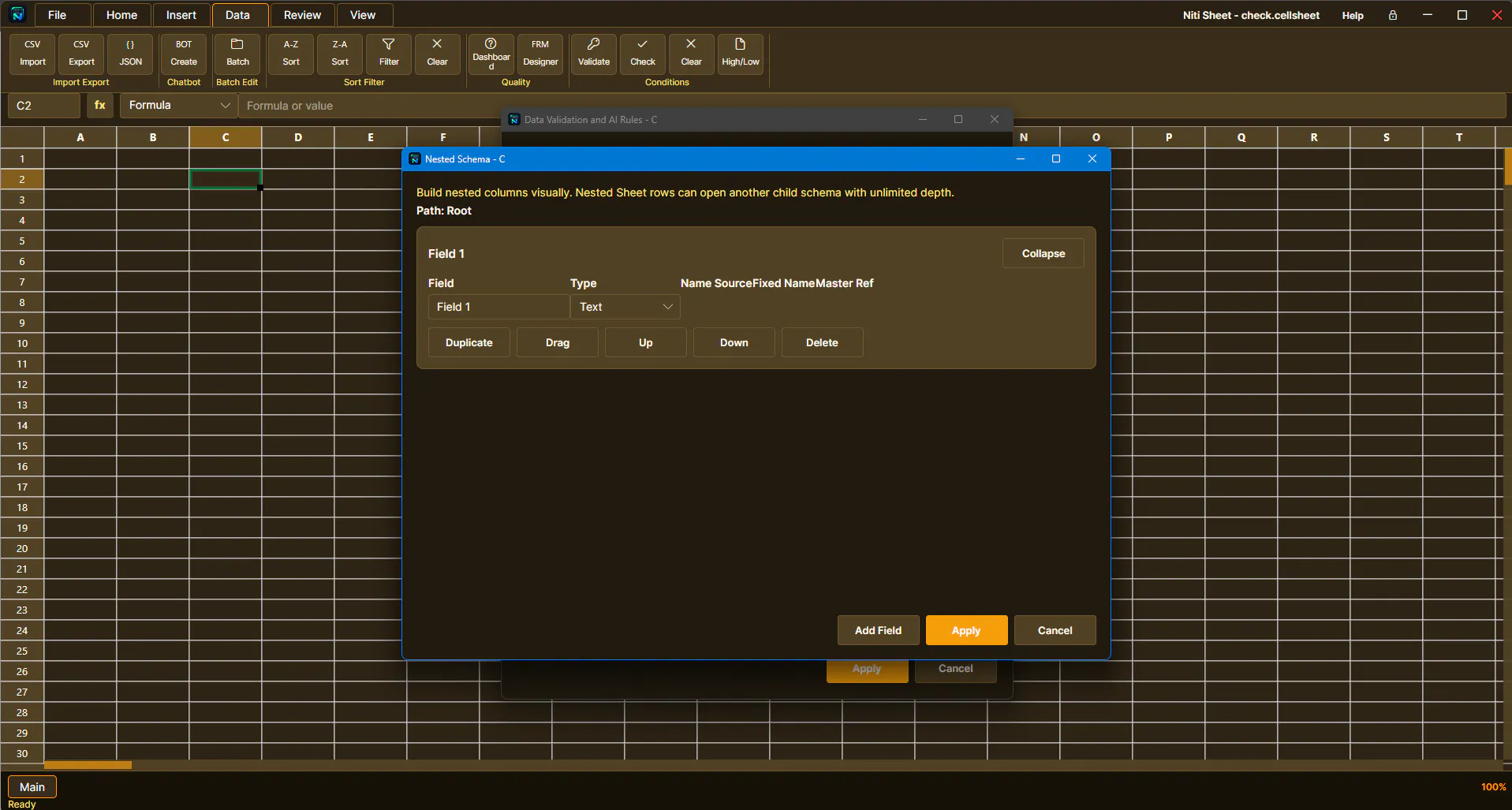
Task: Switch to the Home tab
Action: pyautogui.click(x=121, y=15)
